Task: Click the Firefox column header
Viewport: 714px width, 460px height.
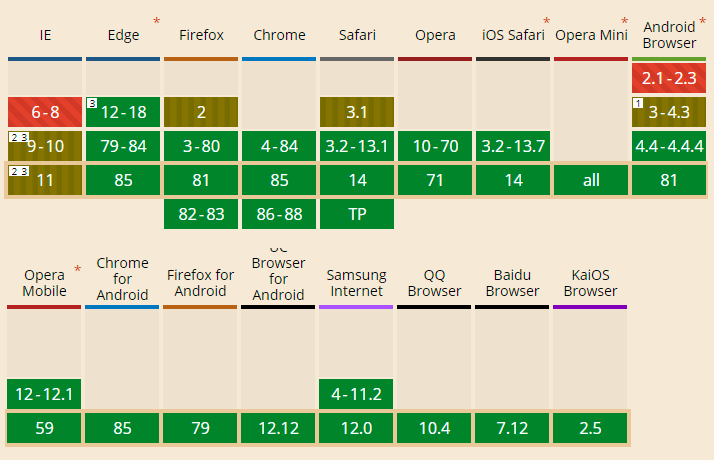Action: (201, 35)
